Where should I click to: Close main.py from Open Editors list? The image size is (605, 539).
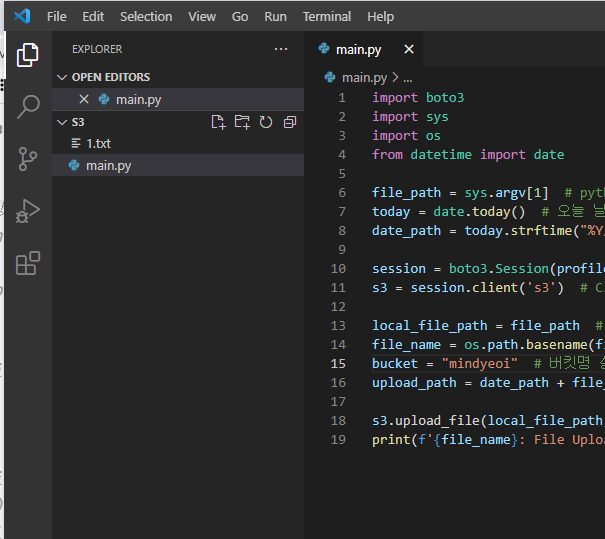tap(84, 99)
